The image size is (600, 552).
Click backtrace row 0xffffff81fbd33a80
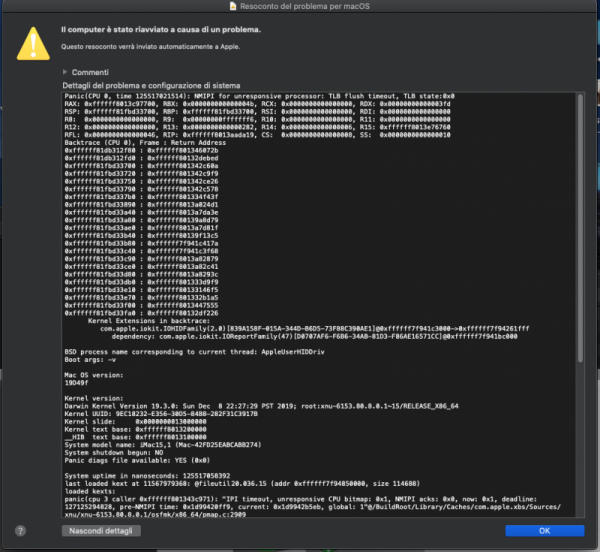pyautogui.click(x=142, y=220)
